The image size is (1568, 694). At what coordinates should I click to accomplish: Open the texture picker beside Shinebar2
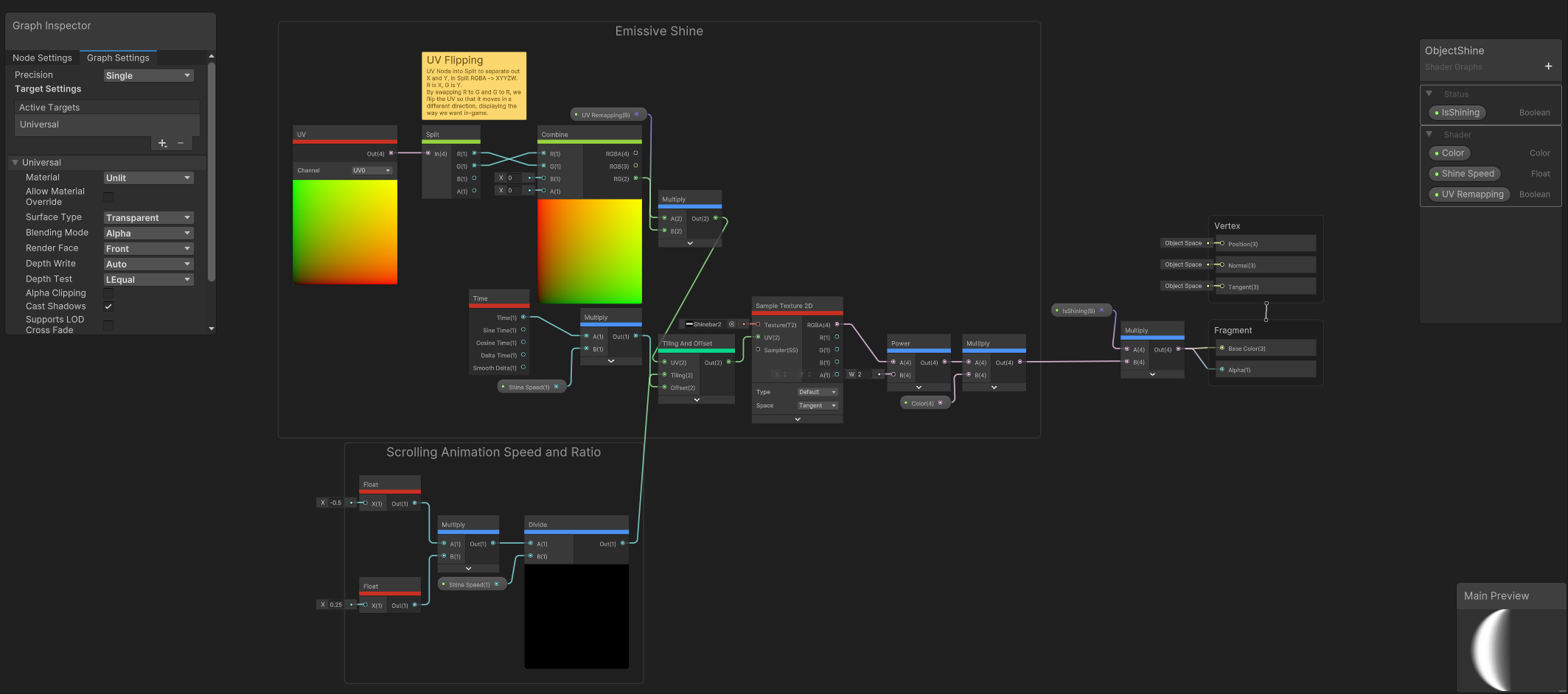(x=731, y=324)
